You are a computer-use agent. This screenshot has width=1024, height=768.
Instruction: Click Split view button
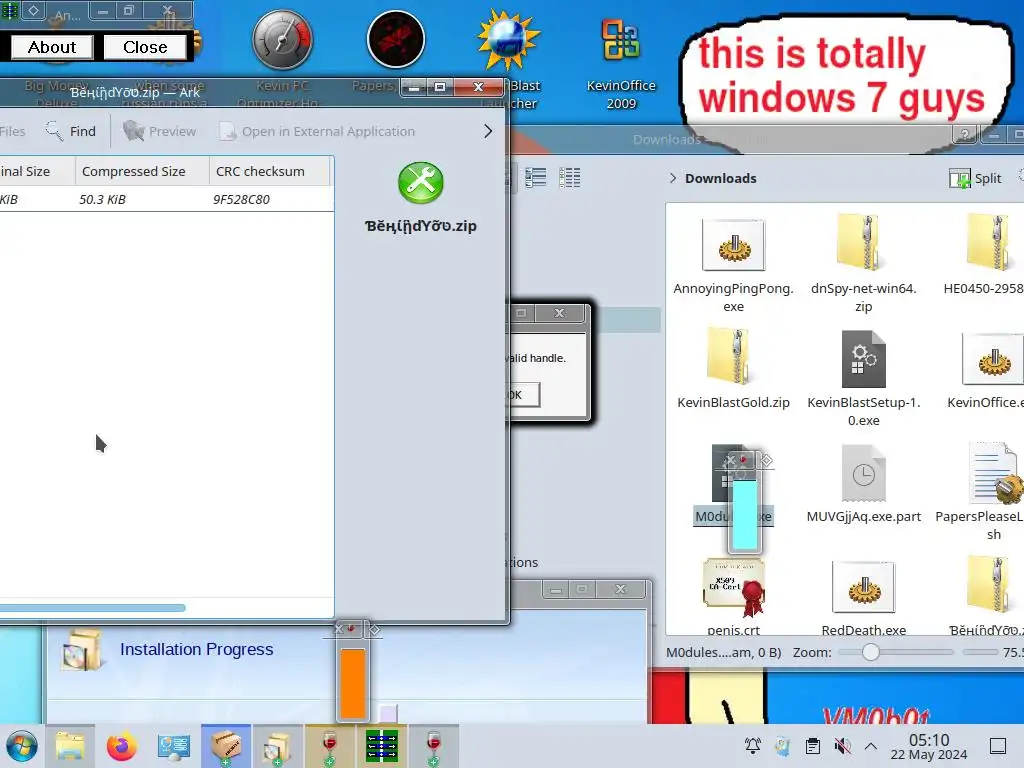tap(975, 178)
